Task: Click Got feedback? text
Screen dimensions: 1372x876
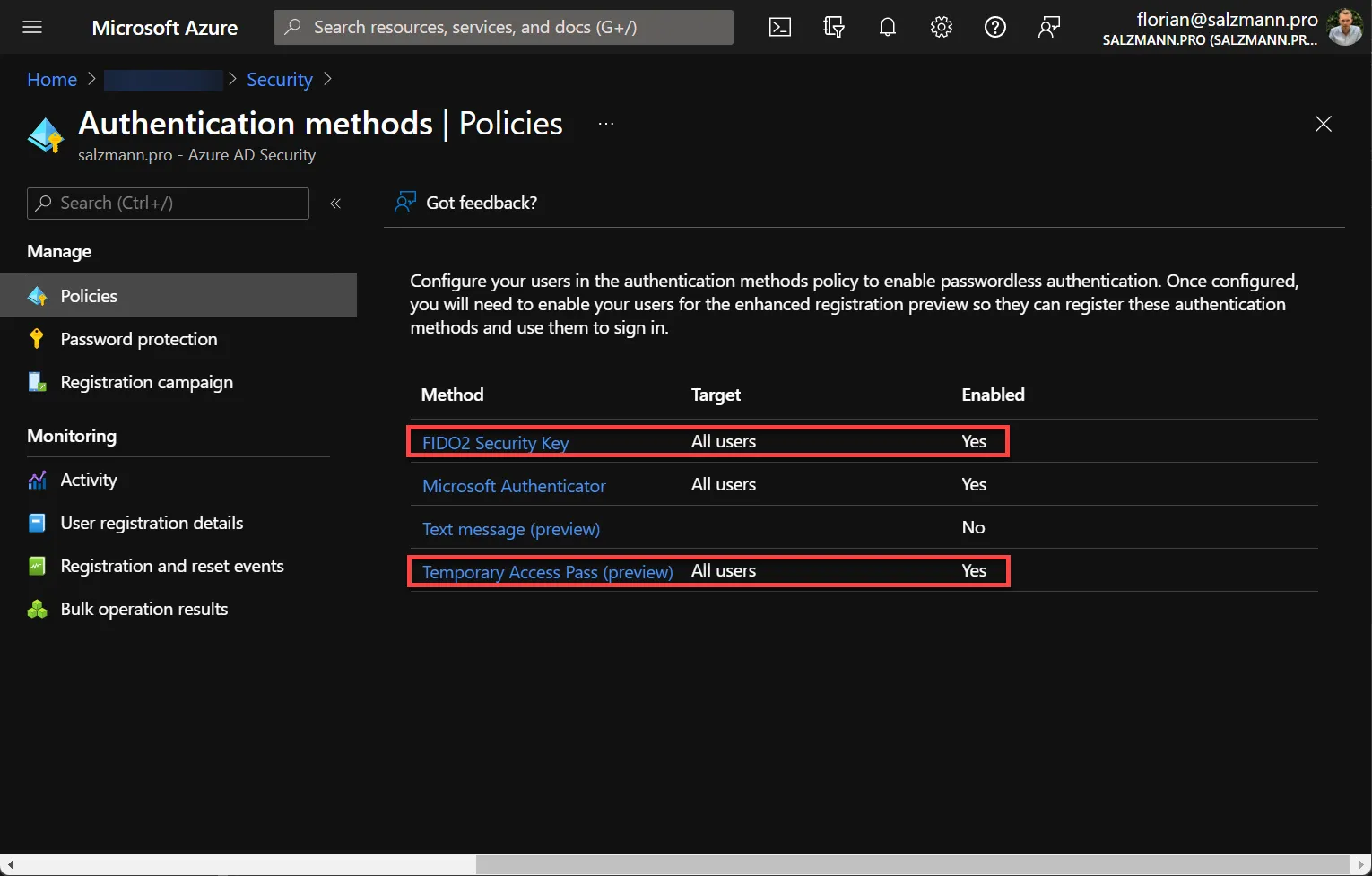Action: pyautogui.click(x=482, y=203)
